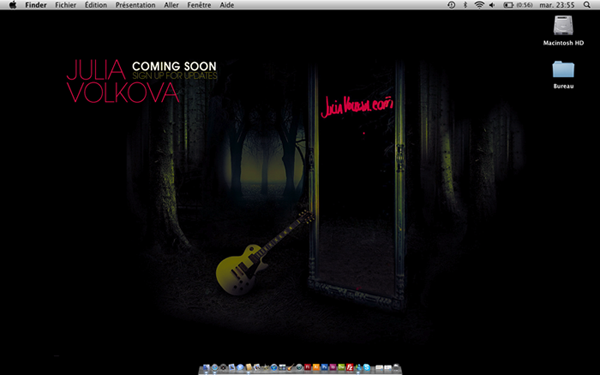Open the volume control in menu bar
This screenshot has height=375, width=600.
click(492, 5)
